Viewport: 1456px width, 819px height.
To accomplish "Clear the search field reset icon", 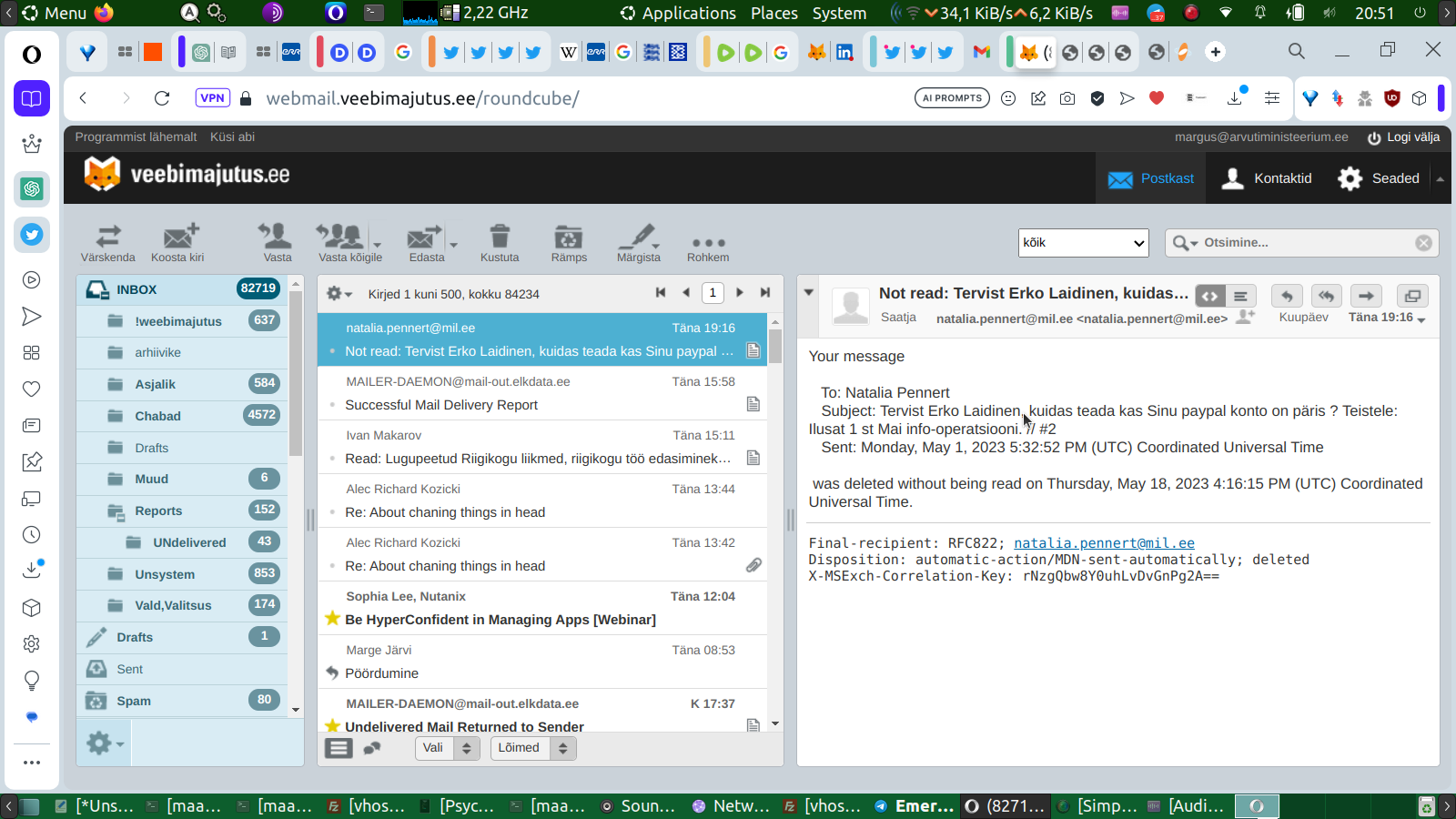I will tap(1423, 243).
